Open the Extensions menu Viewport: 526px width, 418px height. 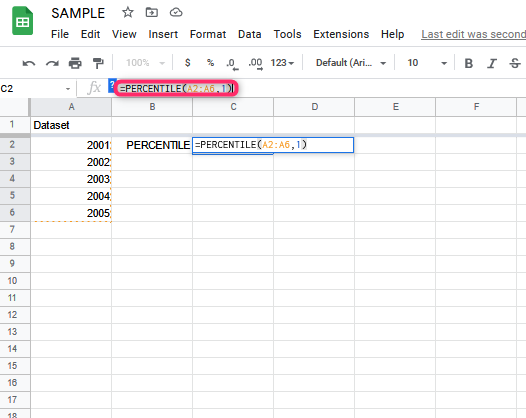[x=341, y=34]
